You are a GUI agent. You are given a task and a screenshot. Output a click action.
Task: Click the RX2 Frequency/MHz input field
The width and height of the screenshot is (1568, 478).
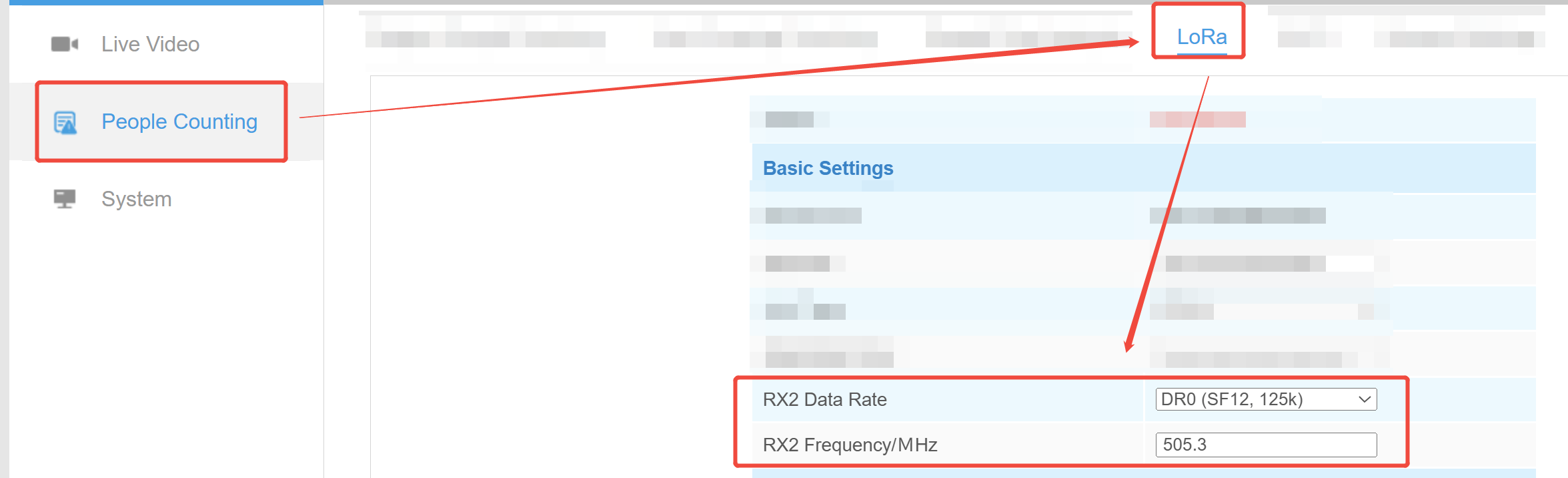[1265, 445]
